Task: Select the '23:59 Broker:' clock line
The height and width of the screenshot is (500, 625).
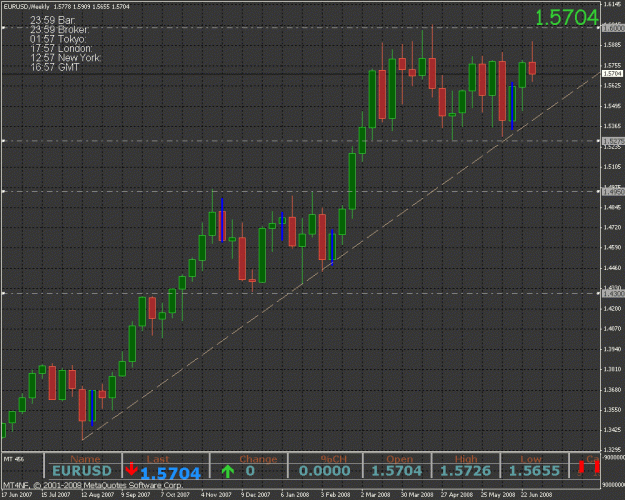Action: coord(60,30)
